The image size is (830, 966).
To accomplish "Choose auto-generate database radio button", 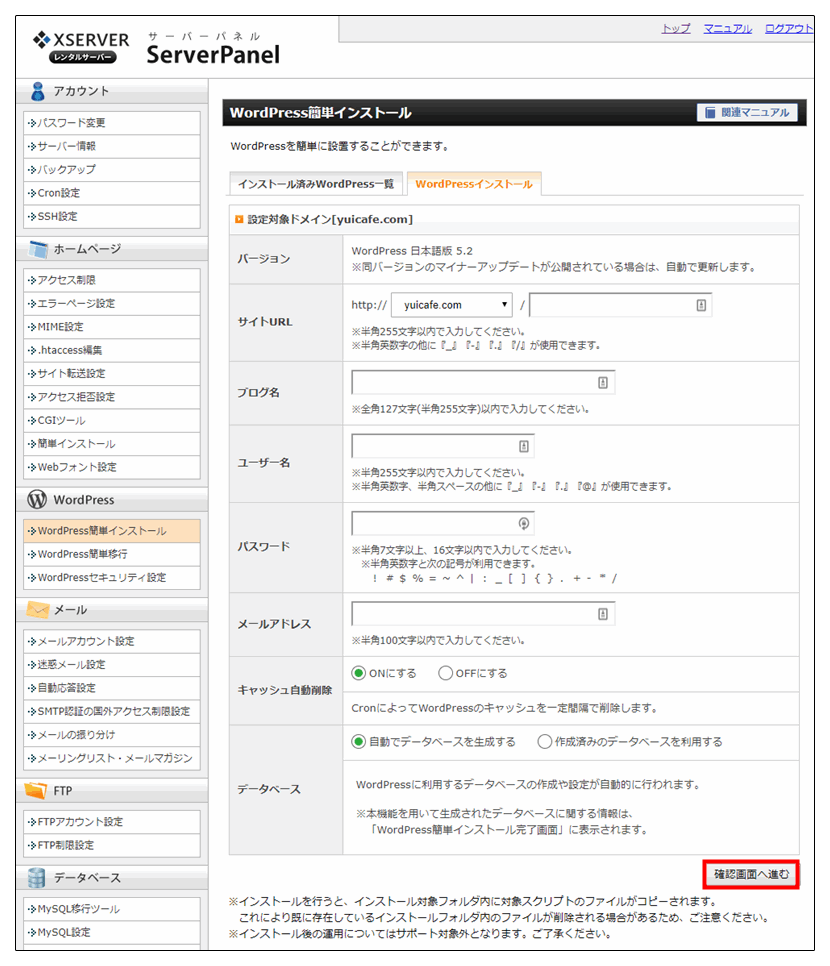I will (x=359, y=742).
